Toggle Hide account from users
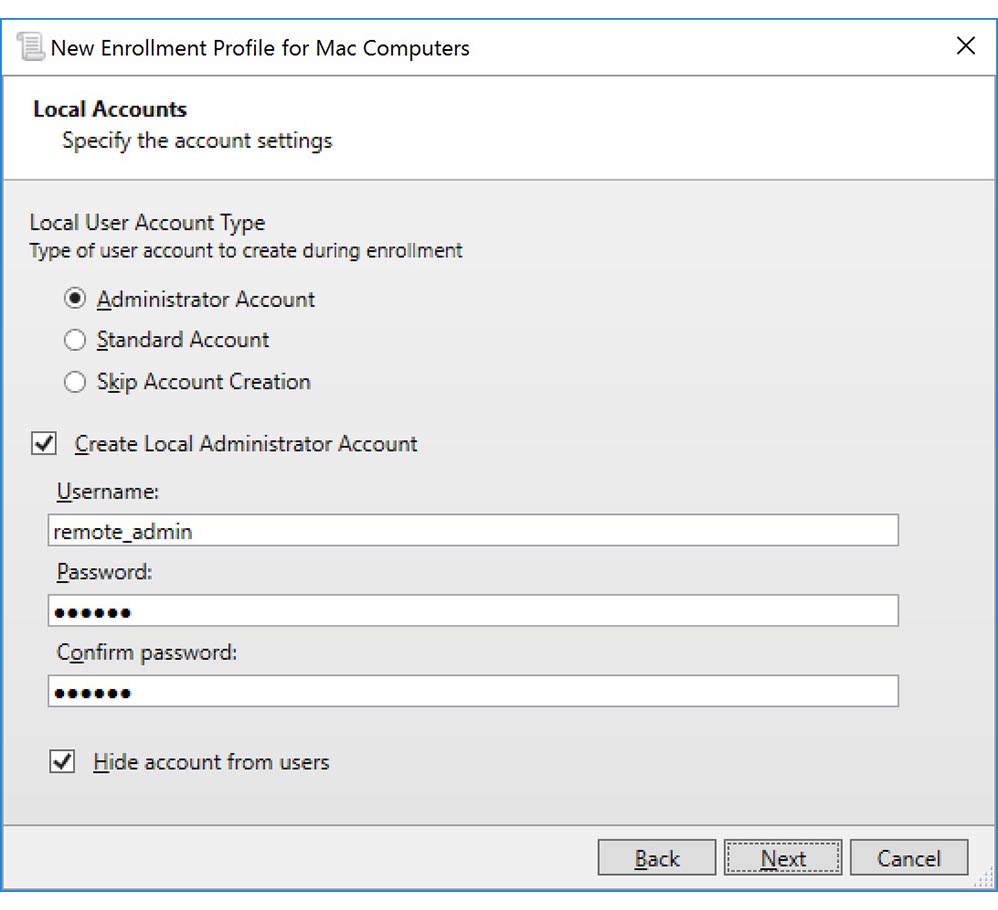The height and width of the screenshot is (910, 998). [62, 762]
